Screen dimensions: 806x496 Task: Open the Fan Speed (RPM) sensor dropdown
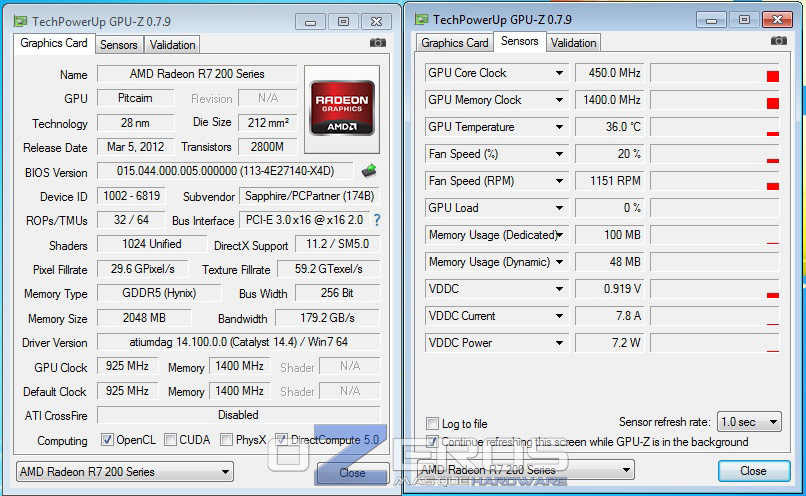coord(559,181)
